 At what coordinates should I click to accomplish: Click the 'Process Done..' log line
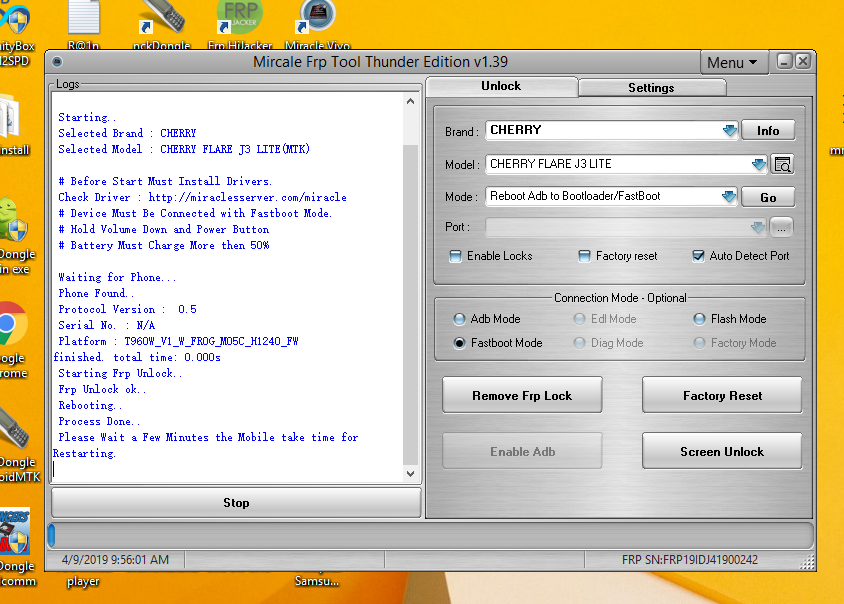(99, 422)
